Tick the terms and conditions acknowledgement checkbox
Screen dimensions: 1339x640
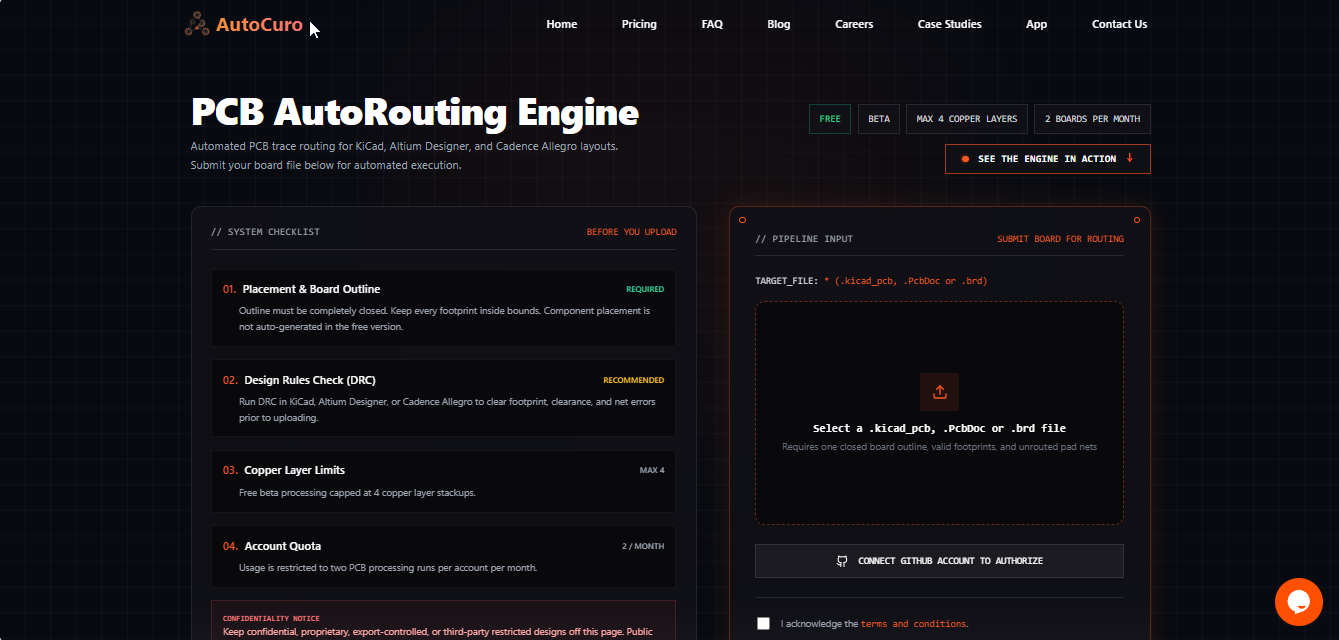point(764,623)
